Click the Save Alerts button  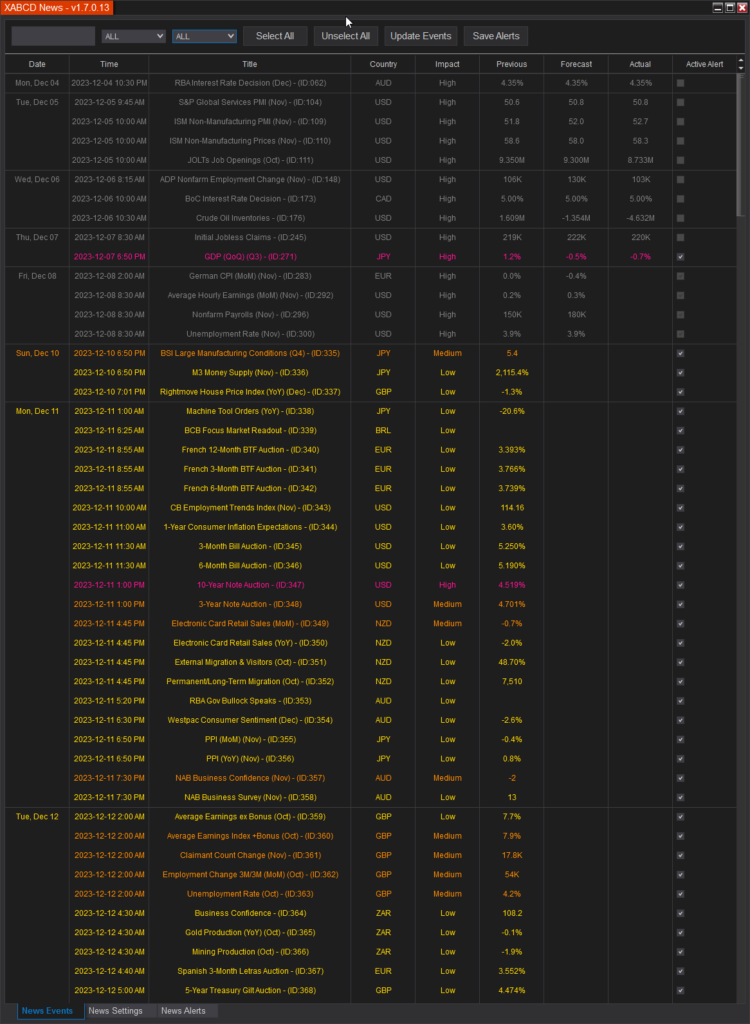[x=496, y=36]
